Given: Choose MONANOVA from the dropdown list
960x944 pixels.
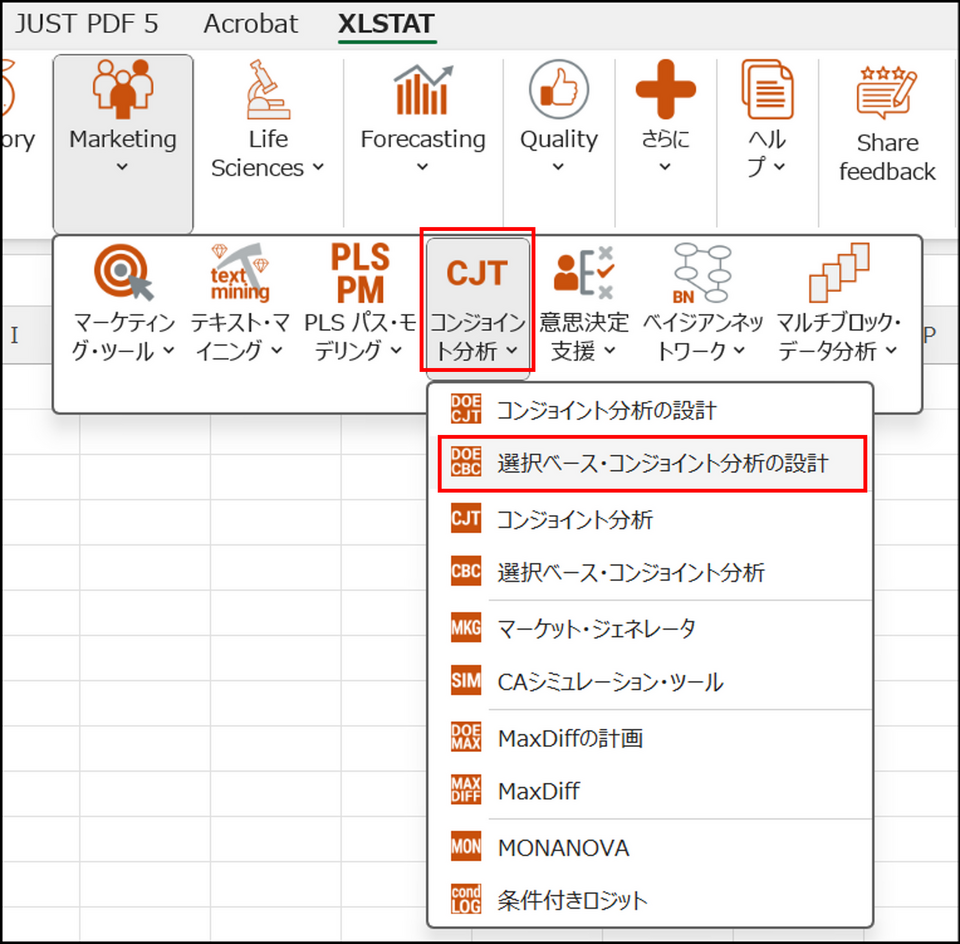Looking at the screenshot, I should (x=563, y=848).
